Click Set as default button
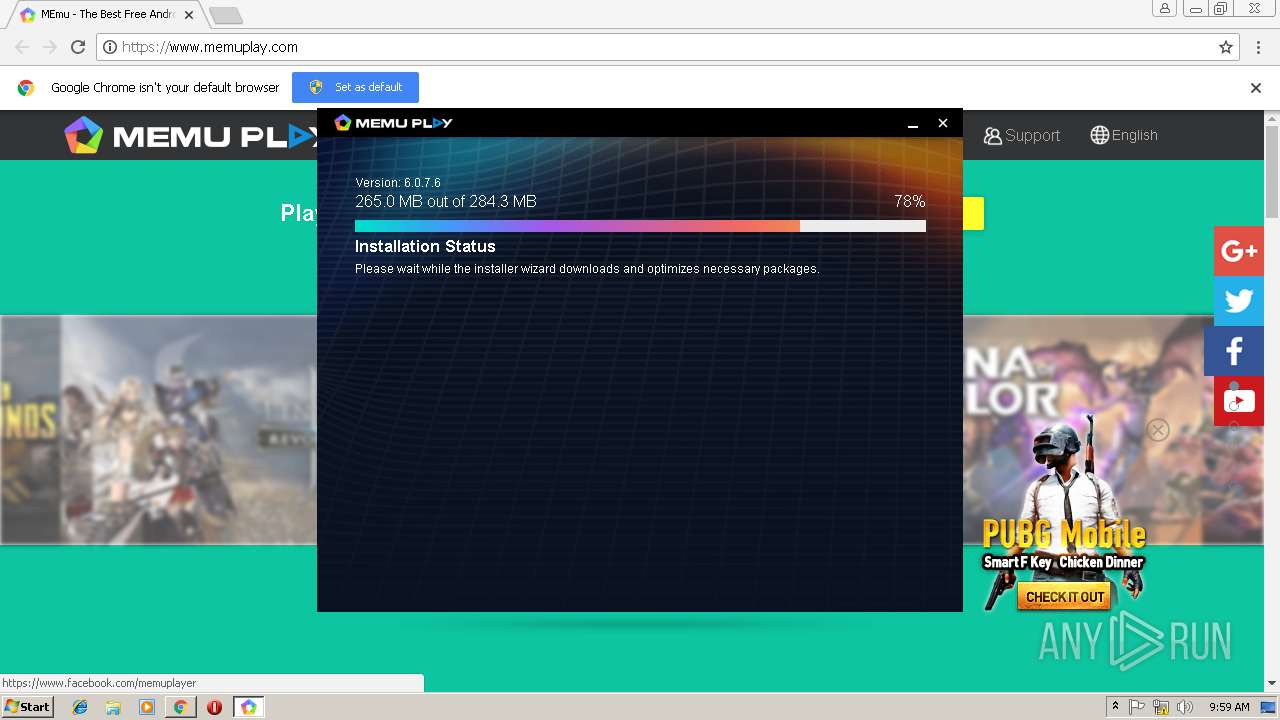 [x=355, y=87]
